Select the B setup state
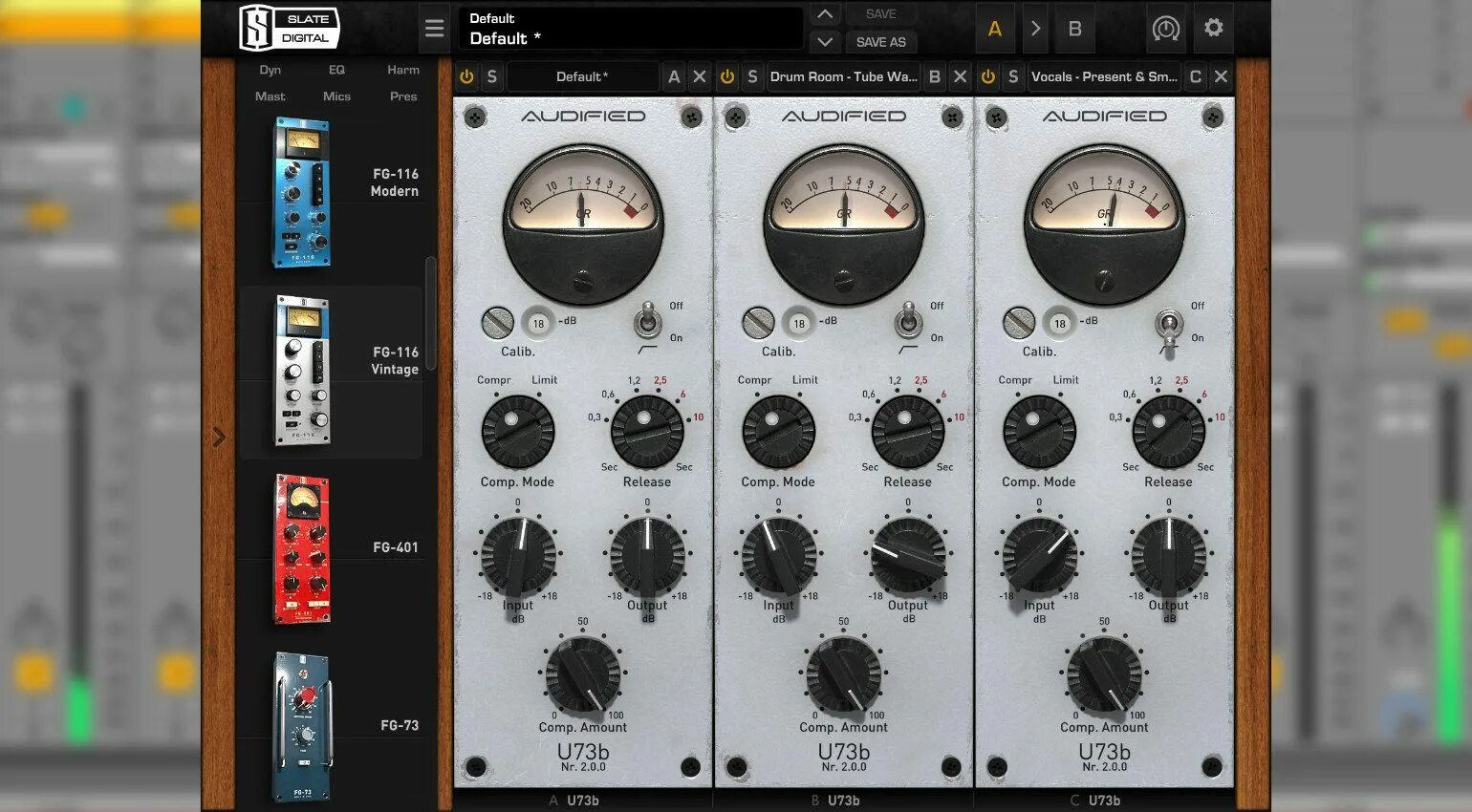This screenshot has width=1472, height=812. pyautogui.click(x=1074, y=29)
